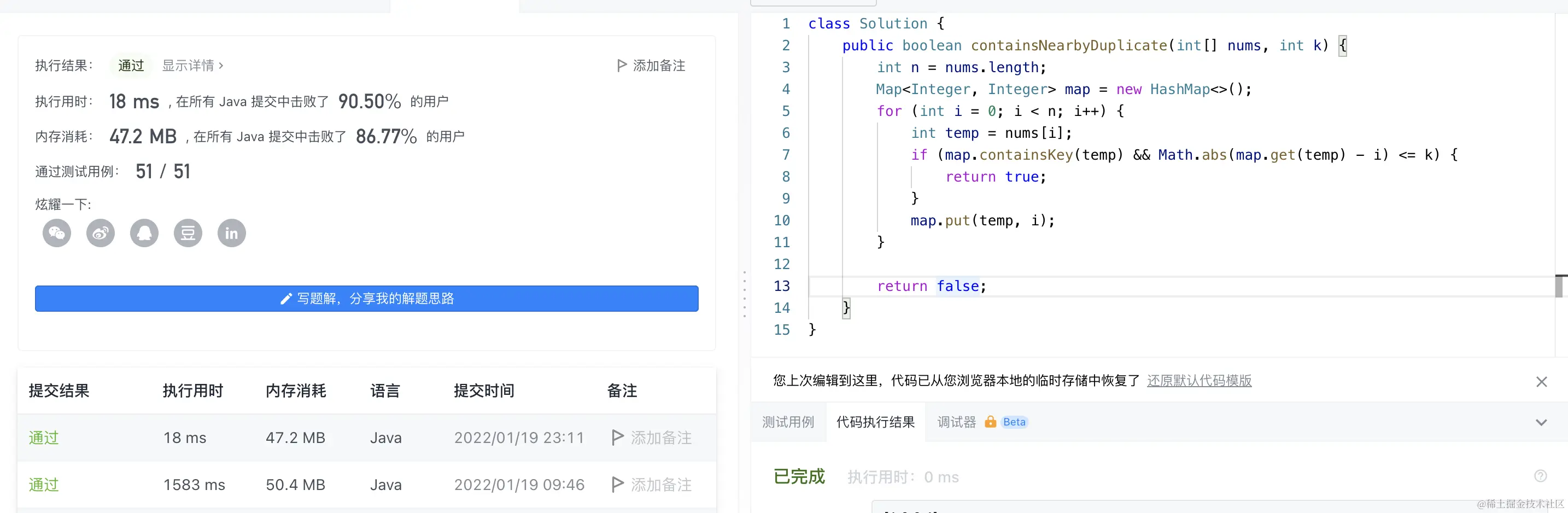This screenshot has height=513, width=1568.
Task: Click 执行用时 column header
Action: point(193,390)
